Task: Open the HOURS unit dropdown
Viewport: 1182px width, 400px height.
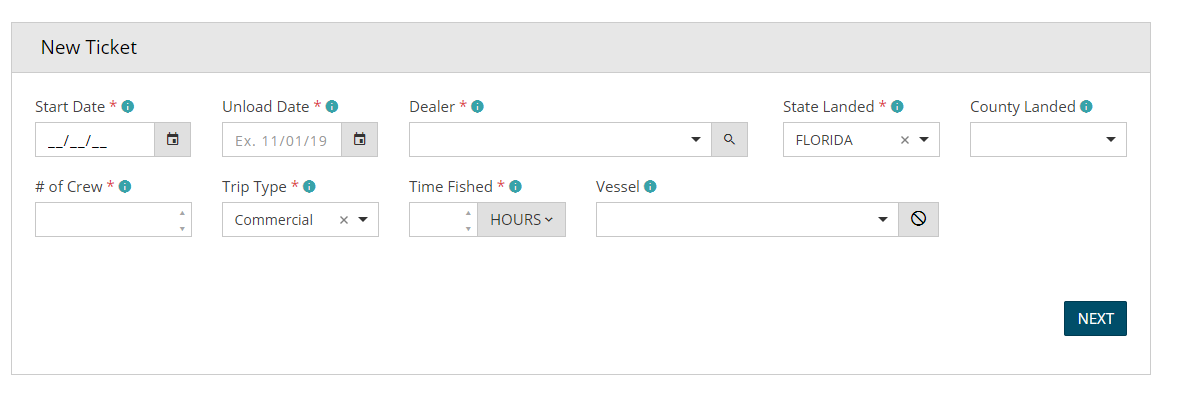Action: (x=521, y=220)
